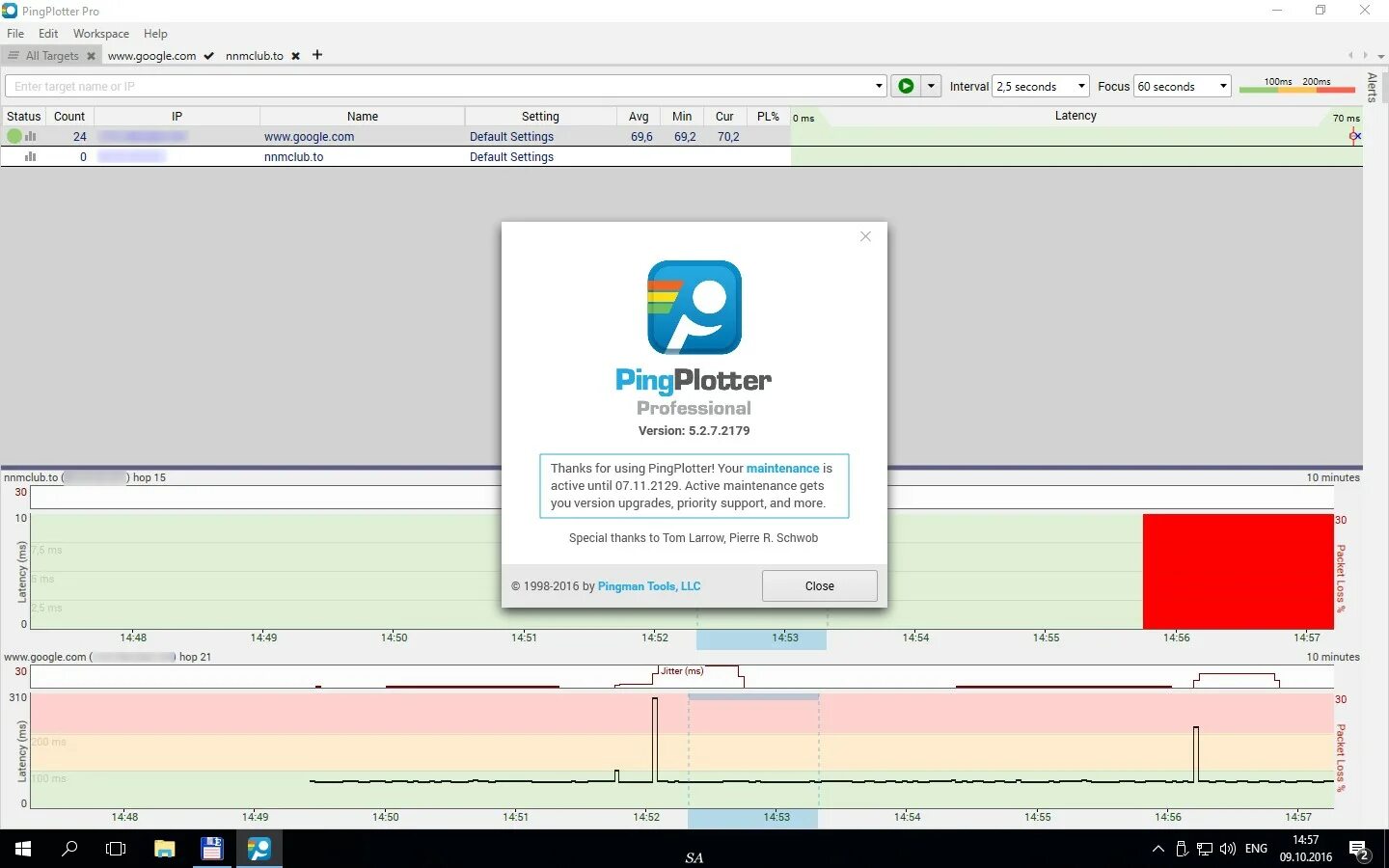Screen dimensions: 1389x868
Task: Open the Pingman Tools, LLC link
Action: point(649,585)
